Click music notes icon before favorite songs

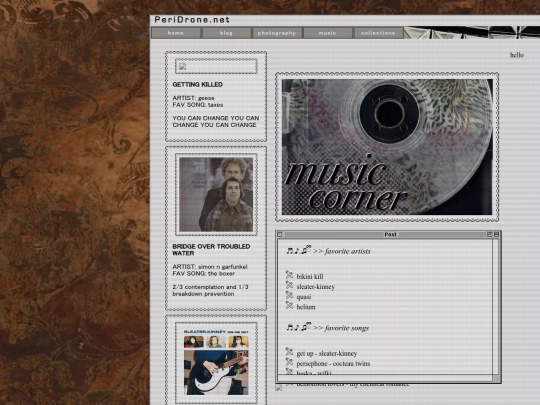point(299,327)
